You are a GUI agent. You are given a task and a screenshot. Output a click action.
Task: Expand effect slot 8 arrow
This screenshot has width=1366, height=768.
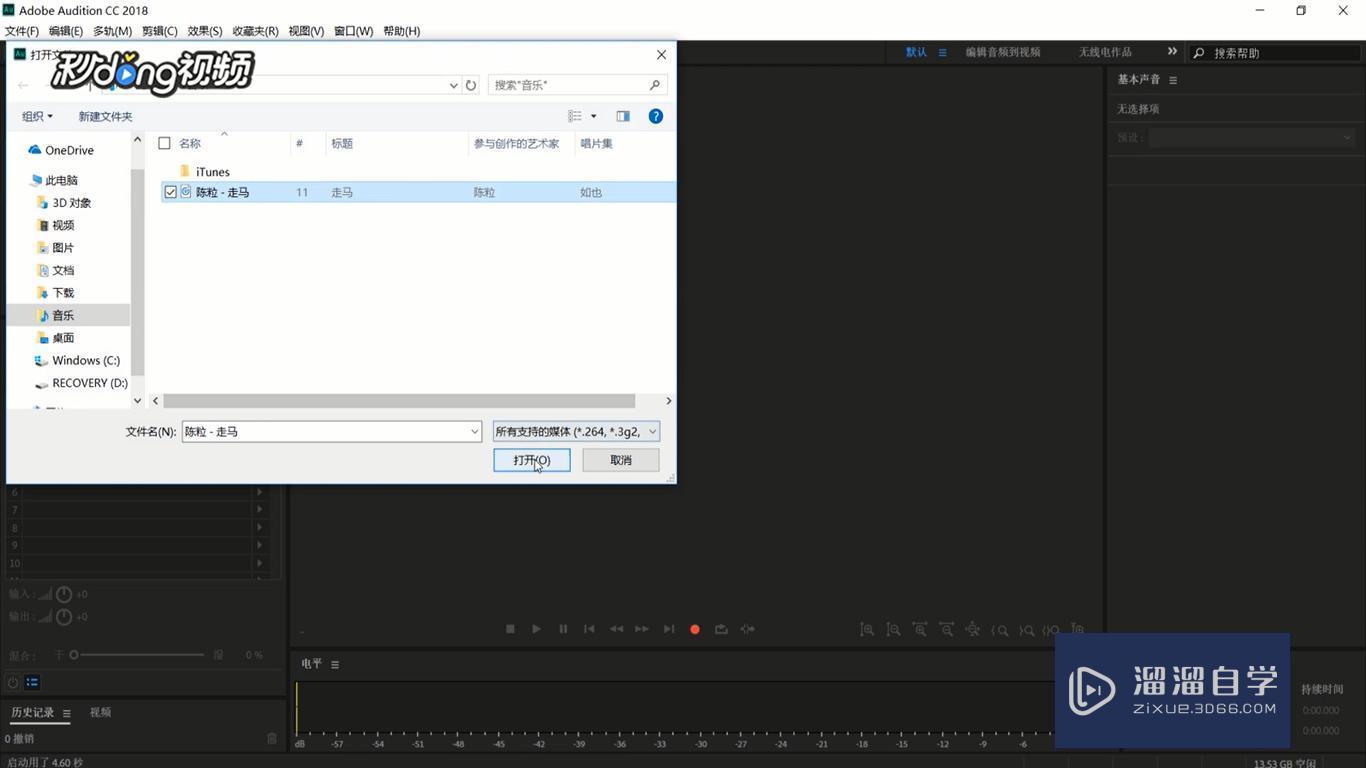[x=259, y=527]
